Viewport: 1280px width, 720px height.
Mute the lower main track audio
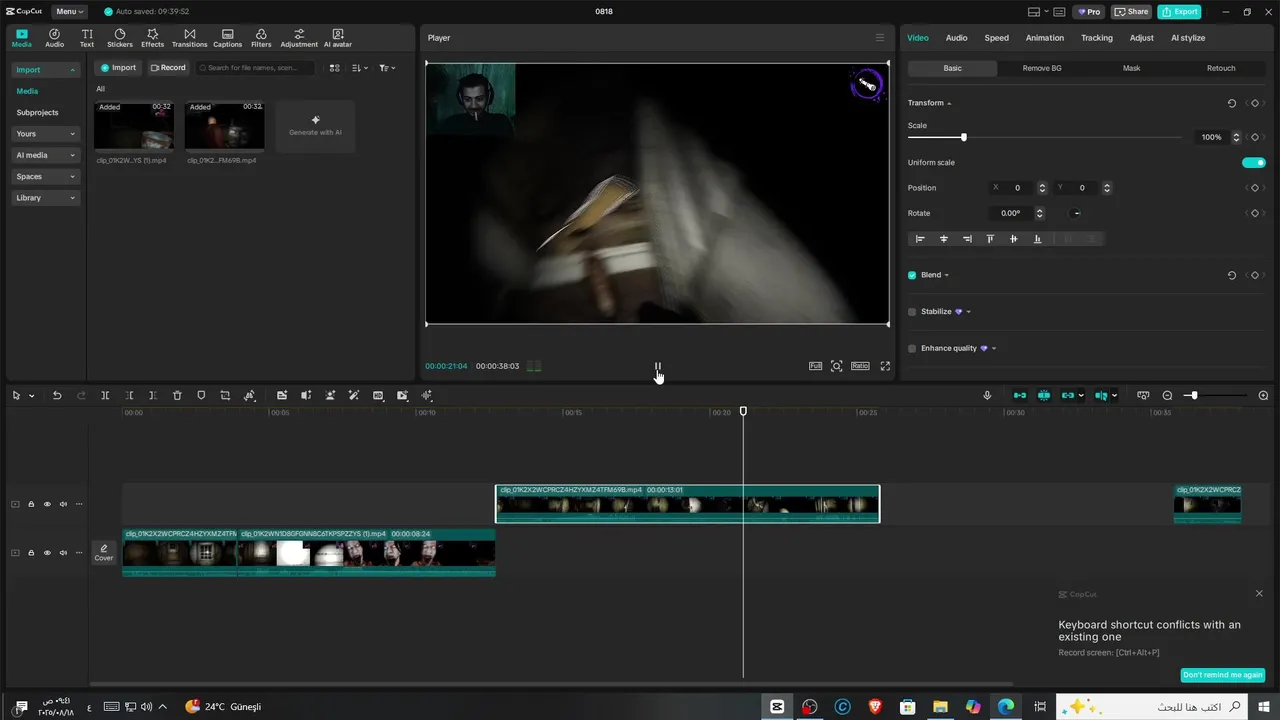coord(63,553)
